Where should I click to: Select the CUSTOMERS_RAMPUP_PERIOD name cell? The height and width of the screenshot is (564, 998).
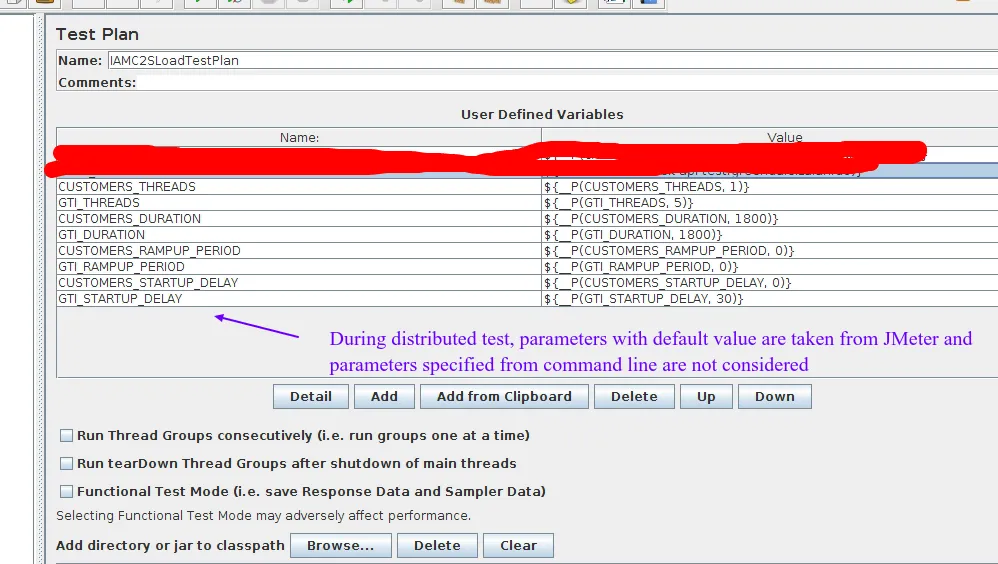pyautogui.click(x=299, y=250)
